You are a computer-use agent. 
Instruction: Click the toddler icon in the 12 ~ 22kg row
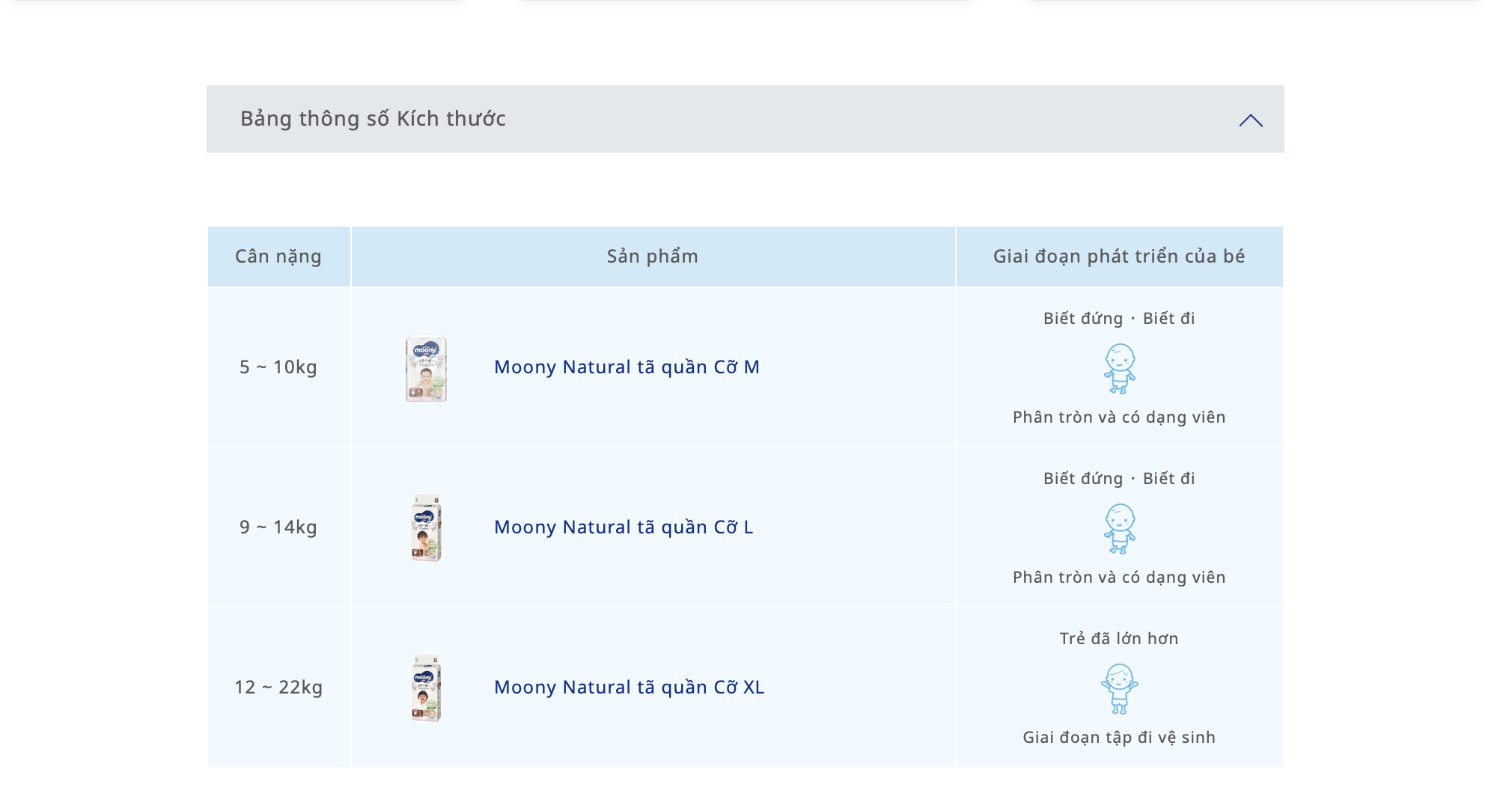pyautogui.click(x=1120, y=688)
